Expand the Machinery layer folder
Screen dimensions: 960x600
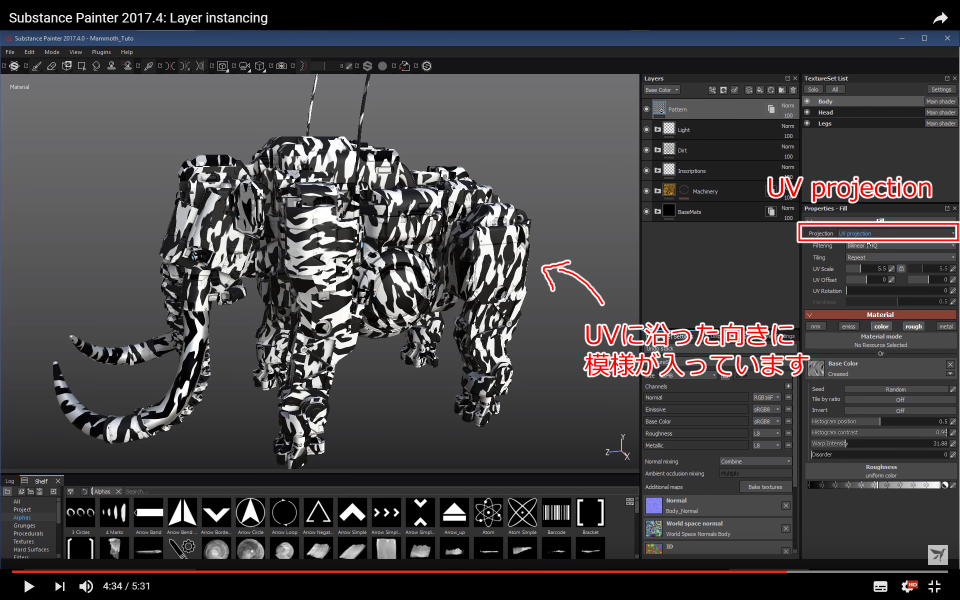[658, 191]
